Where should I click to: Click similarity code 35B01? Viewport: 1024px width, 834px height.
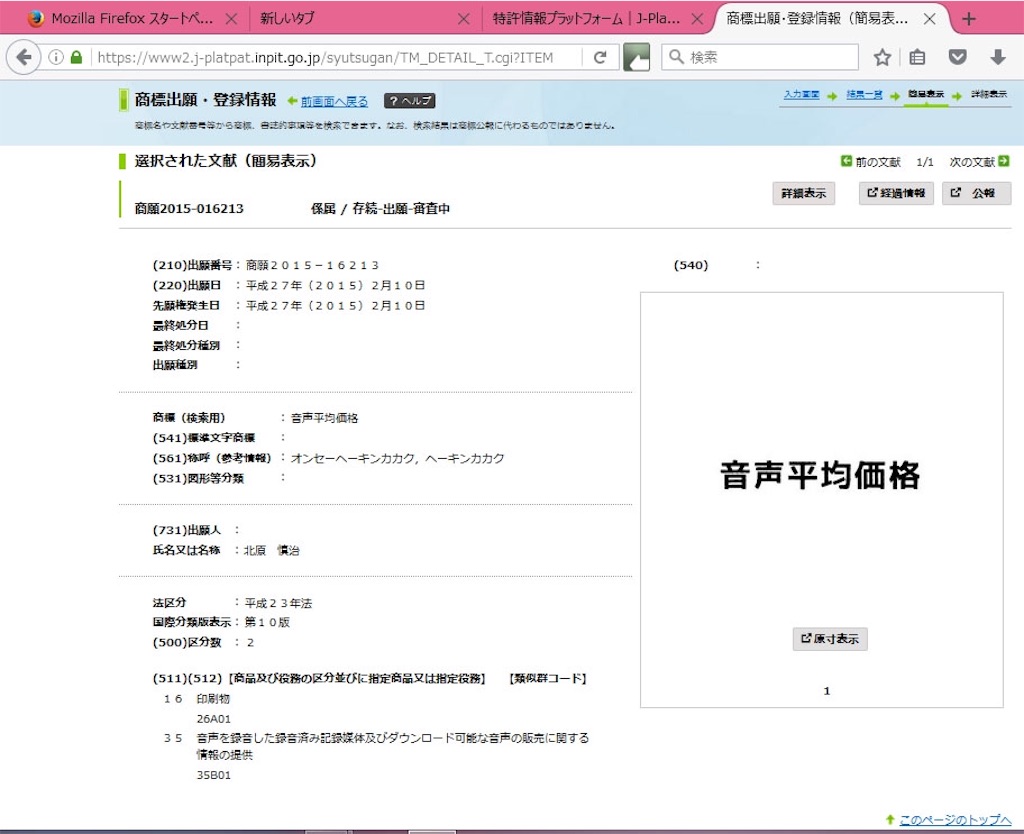tap(214, 775)
